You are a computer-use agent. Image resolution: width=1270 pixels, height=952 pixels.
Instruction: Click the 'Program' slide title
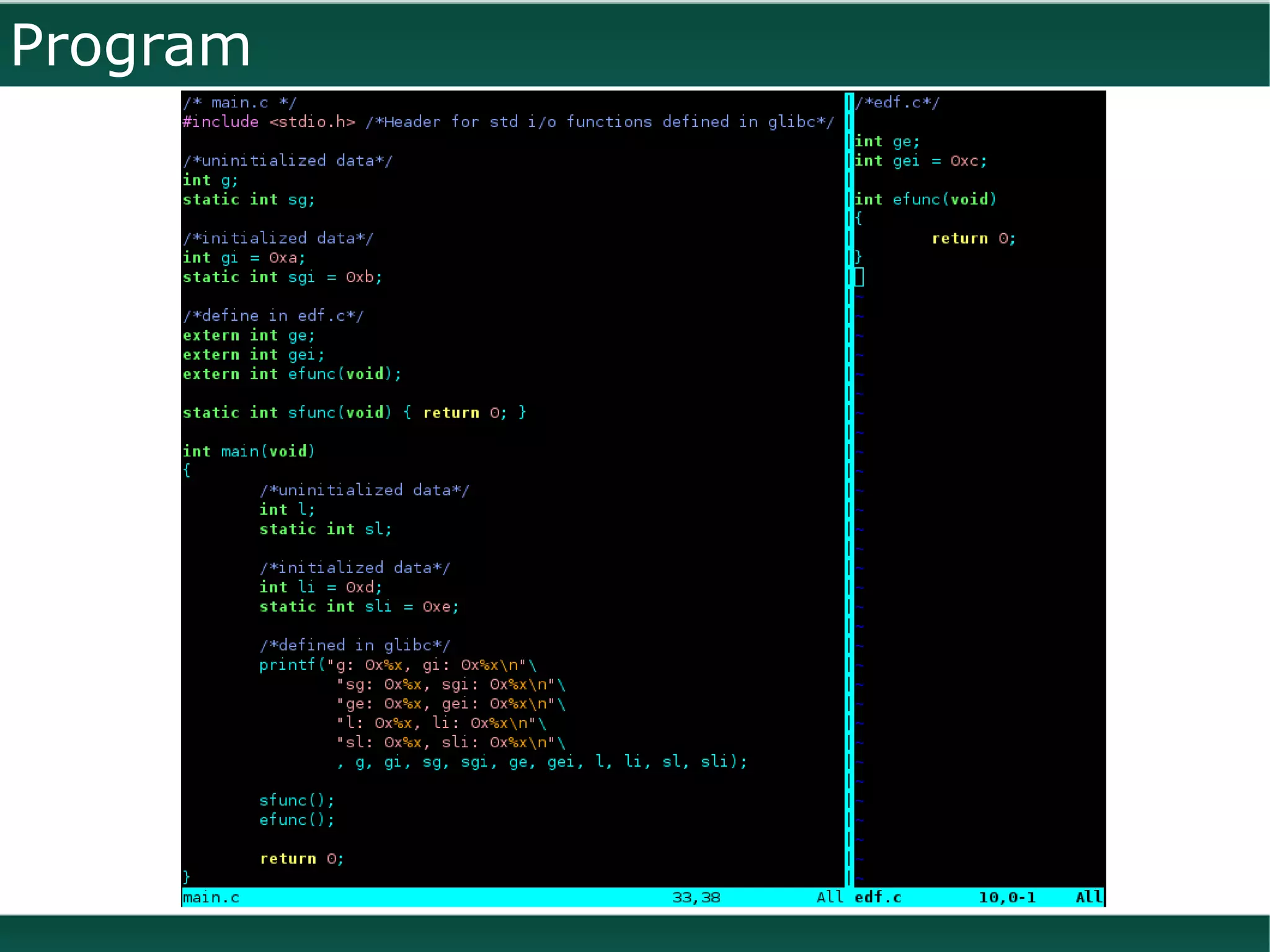[131, 46]
